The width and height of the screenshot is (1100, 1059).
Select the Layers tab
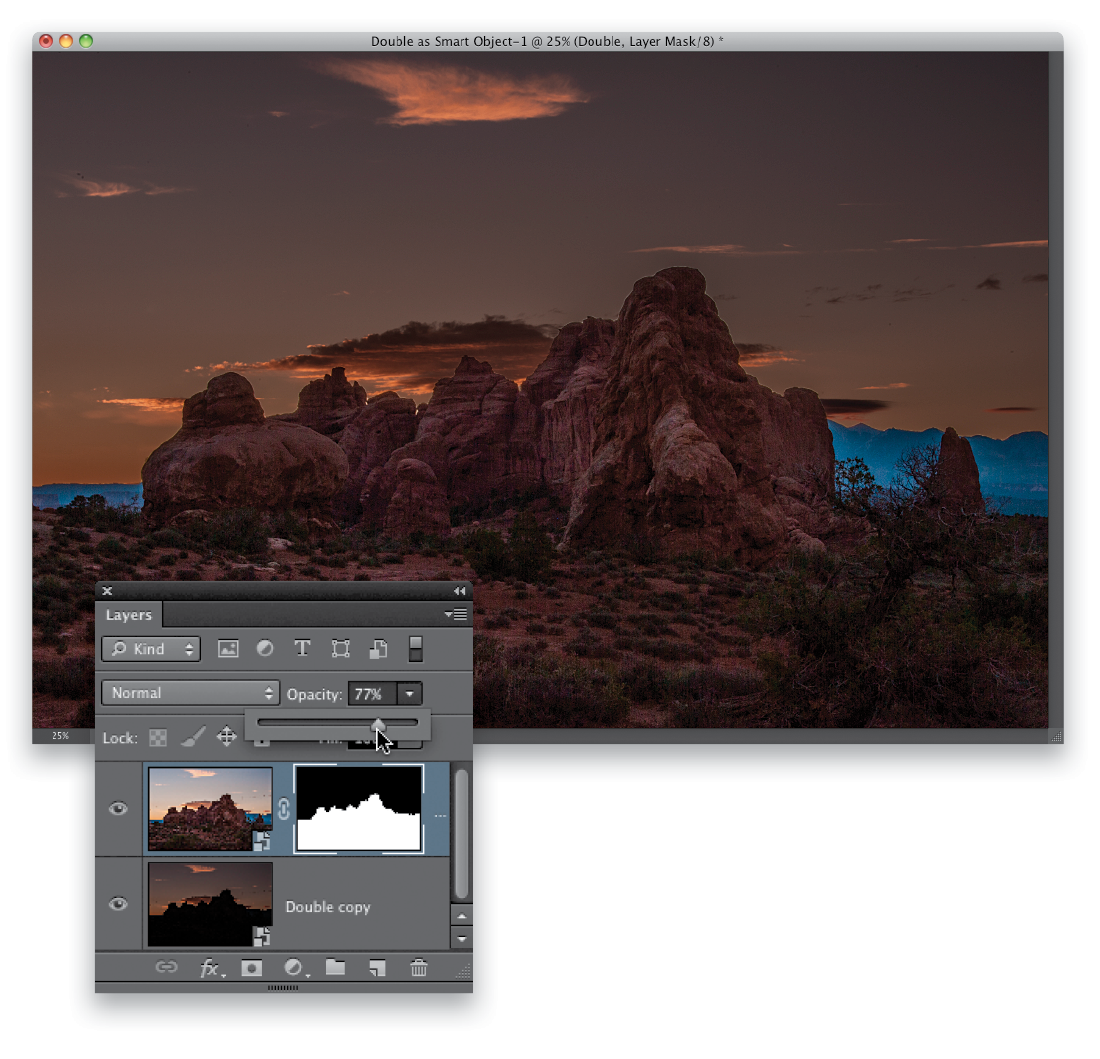128,615
